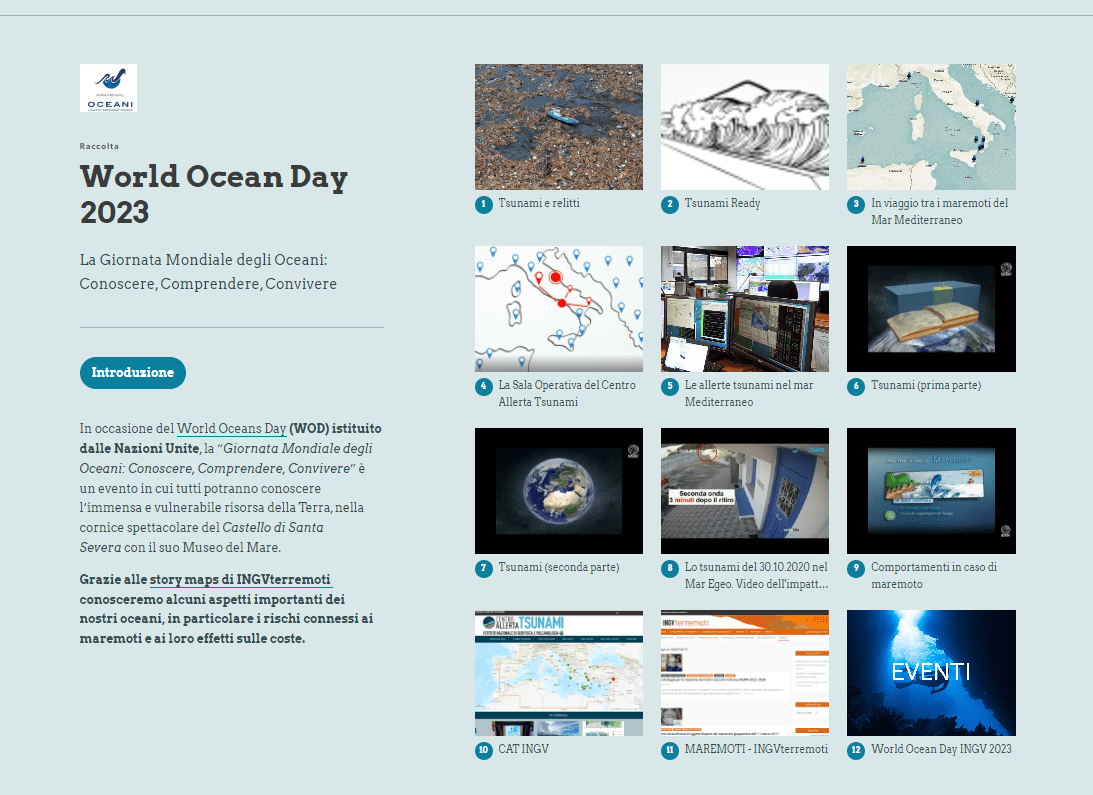Follow the World Oceans Day link

tap(232, 429)
